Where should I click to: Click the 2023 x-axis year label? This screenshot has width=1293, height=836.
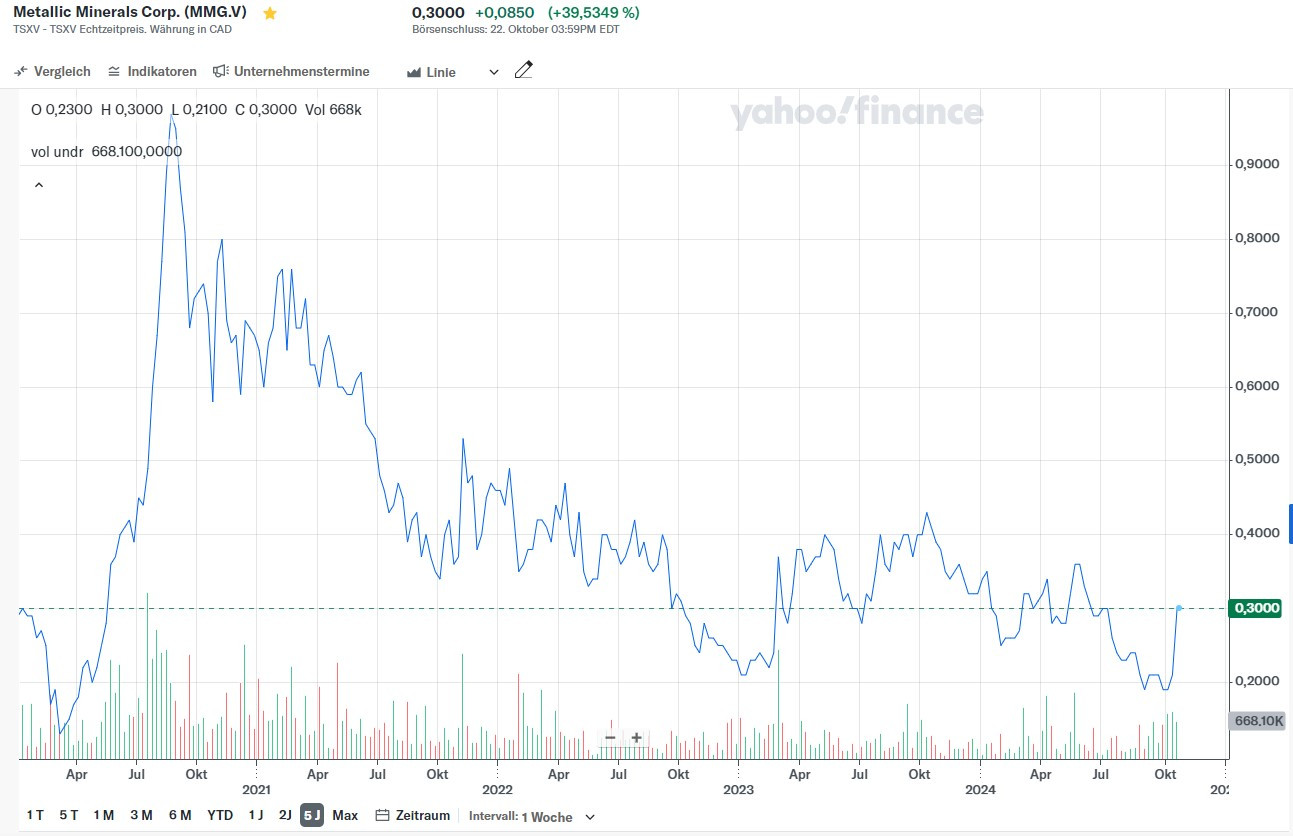(738, 790)
